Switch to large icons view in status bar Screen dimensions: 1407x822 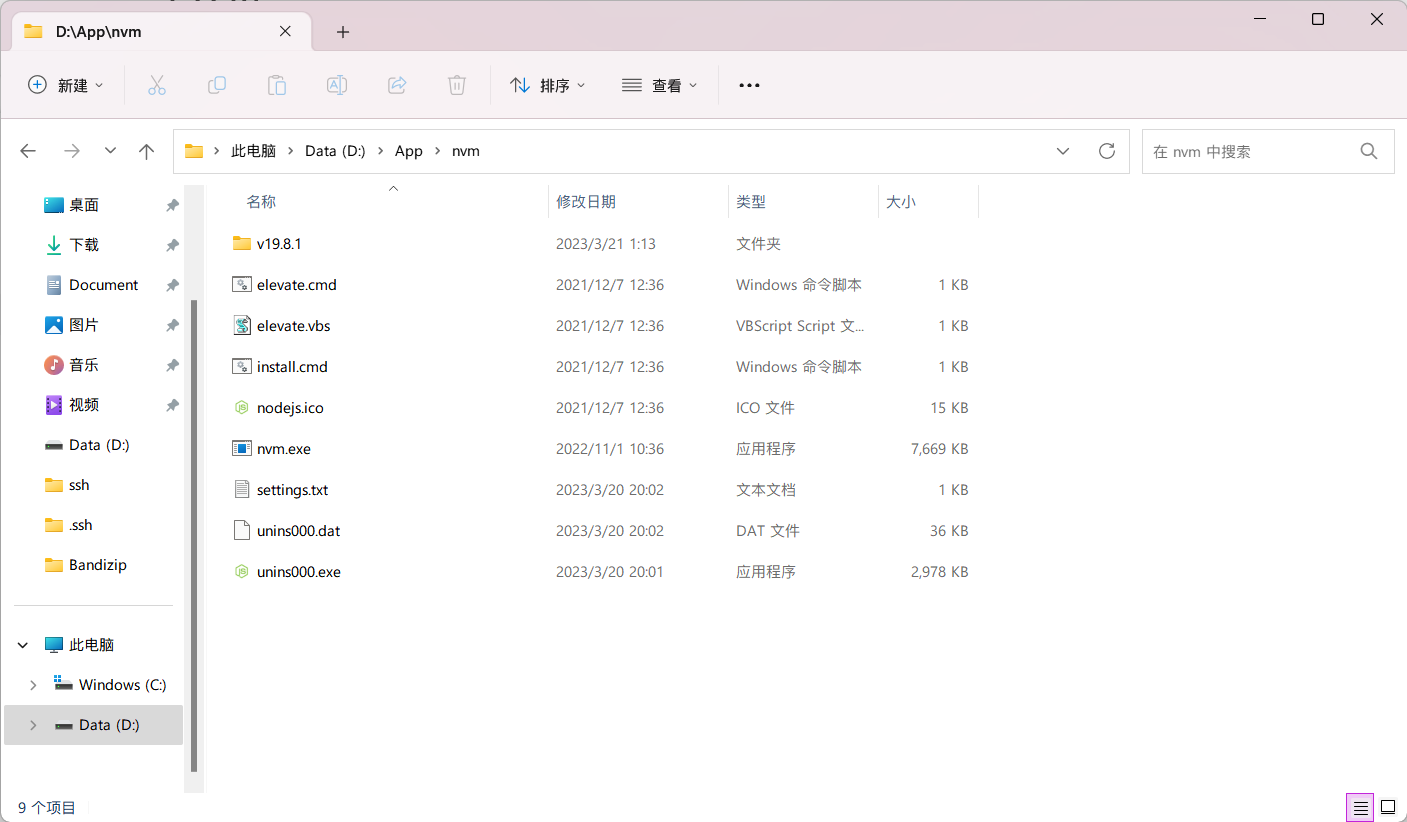coord(1388,807)
